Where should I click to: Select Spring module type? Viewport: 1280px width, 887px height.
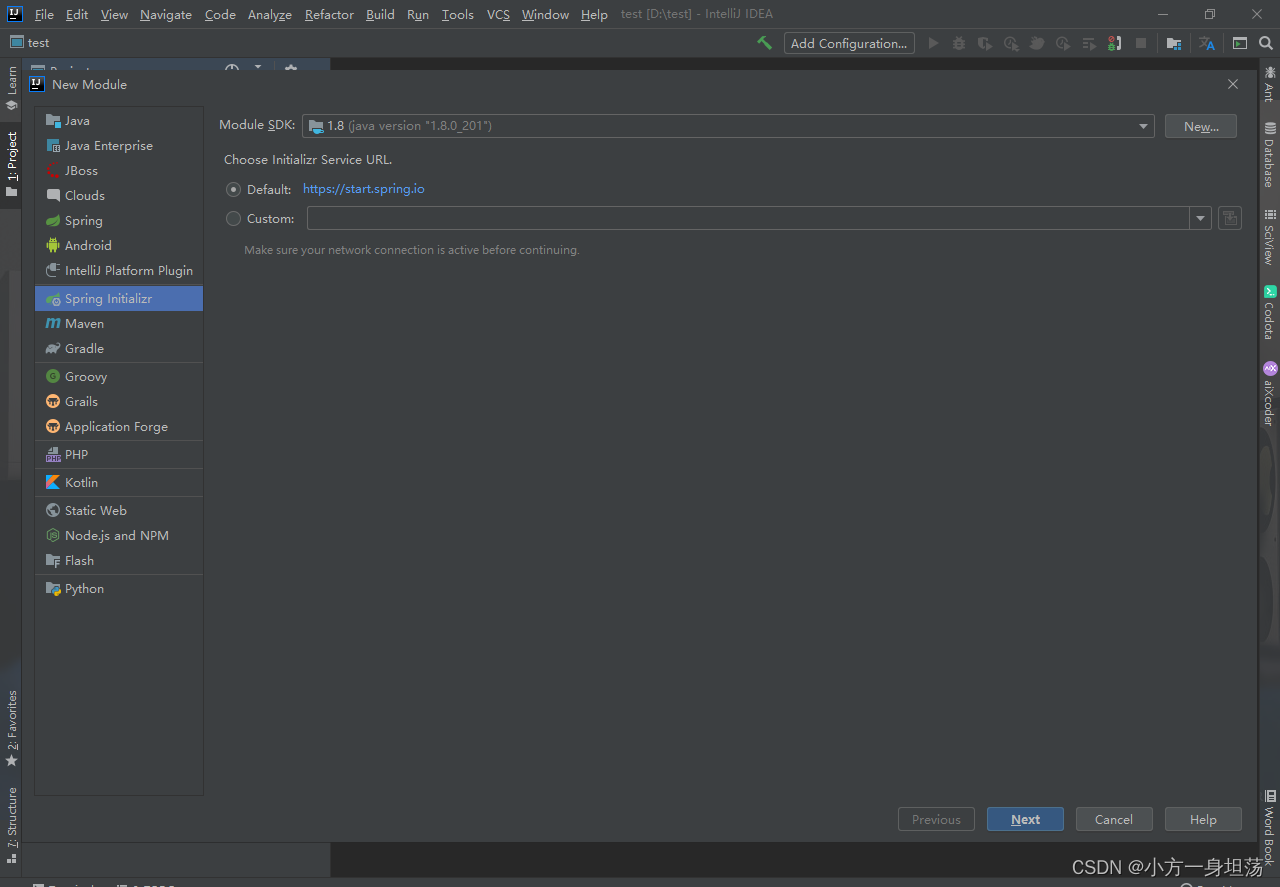119,221
